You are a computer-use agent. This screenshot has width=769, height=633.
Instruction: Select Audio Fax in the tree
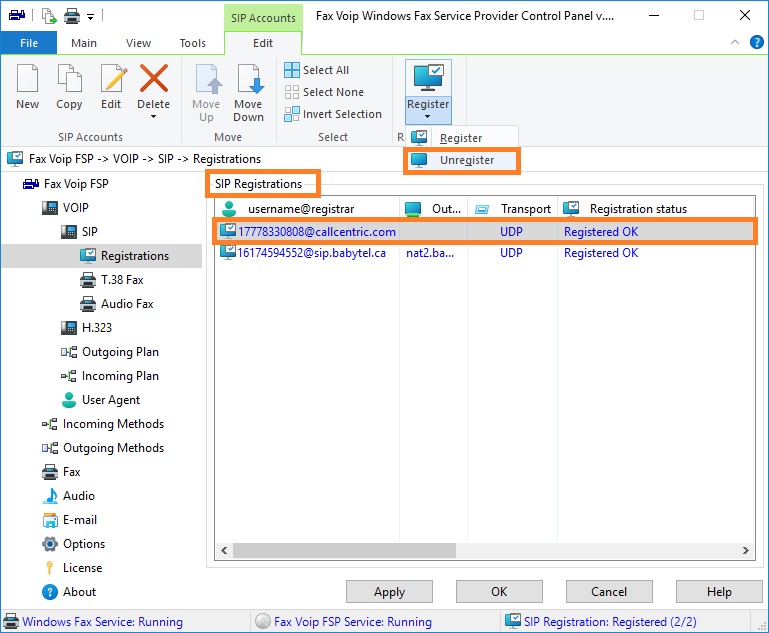point(117,304)
